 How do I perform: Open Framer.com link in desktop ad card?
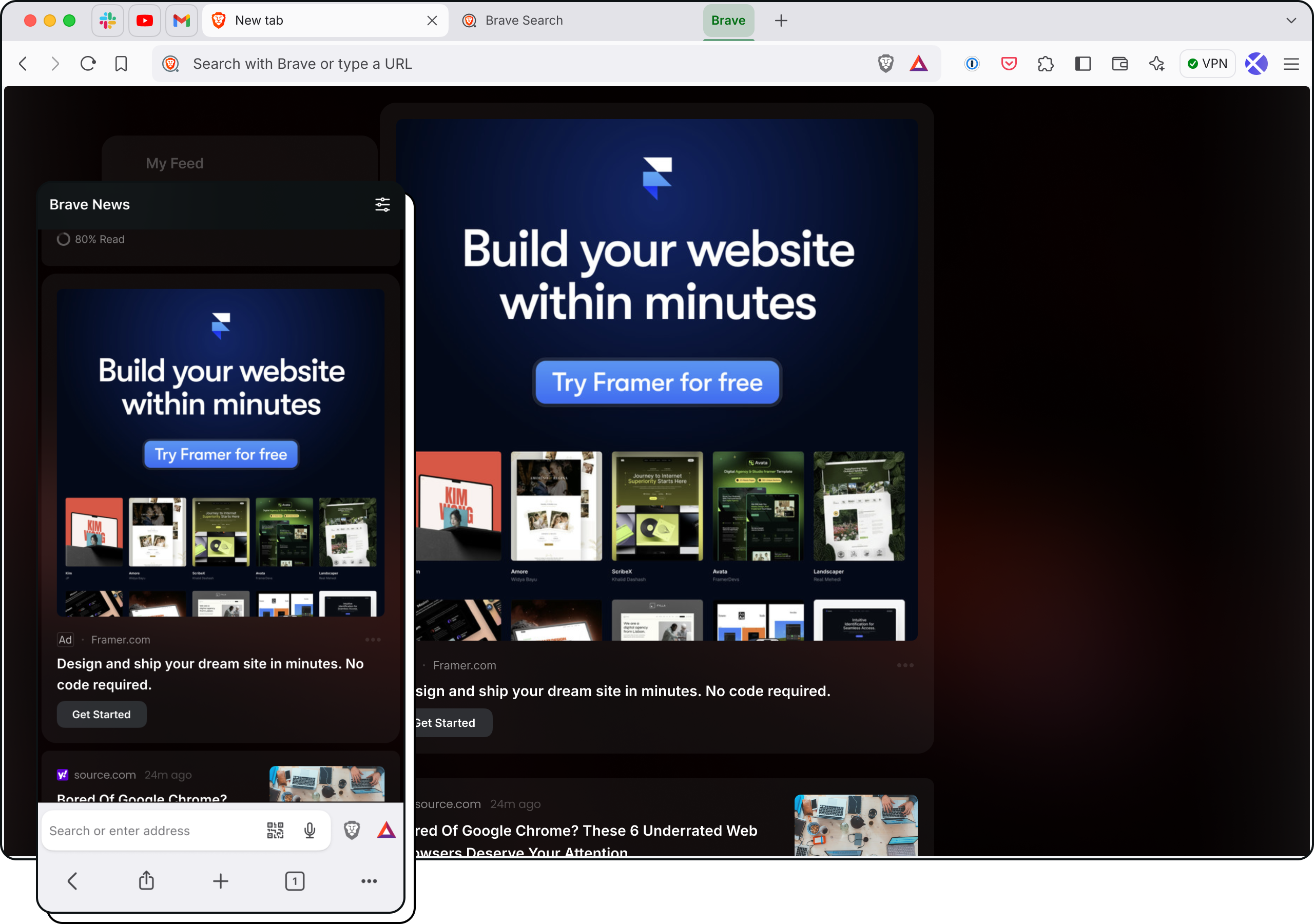[465, 665]
